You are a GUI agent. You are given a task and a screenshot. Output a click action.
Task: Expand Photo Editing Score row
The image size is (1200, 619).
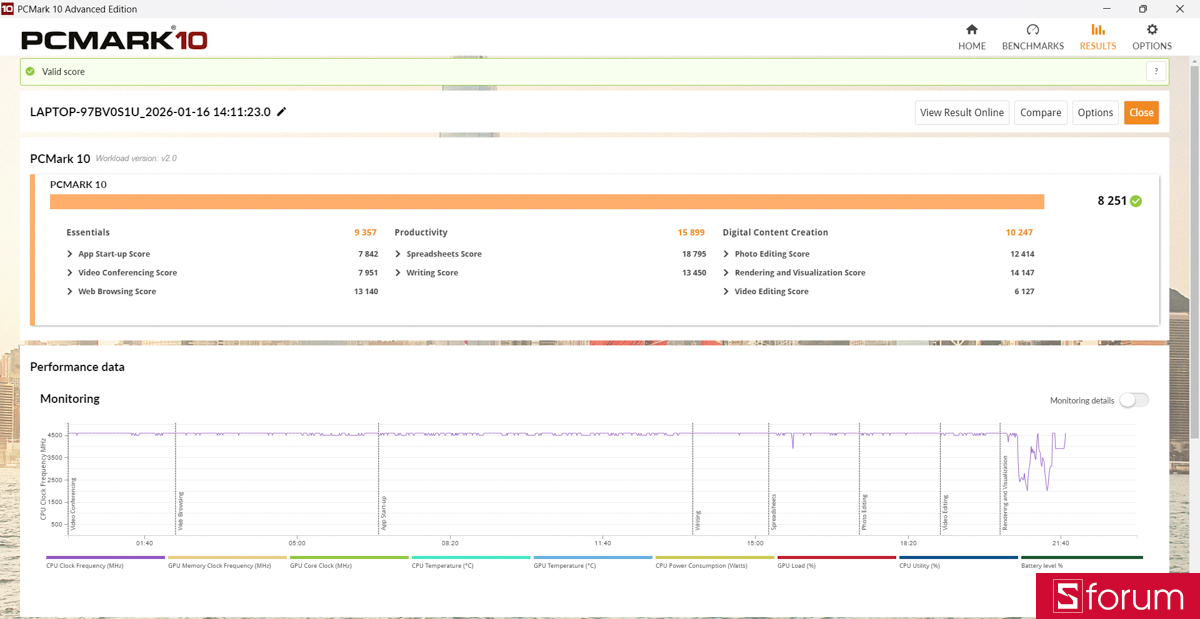[726, 254]
